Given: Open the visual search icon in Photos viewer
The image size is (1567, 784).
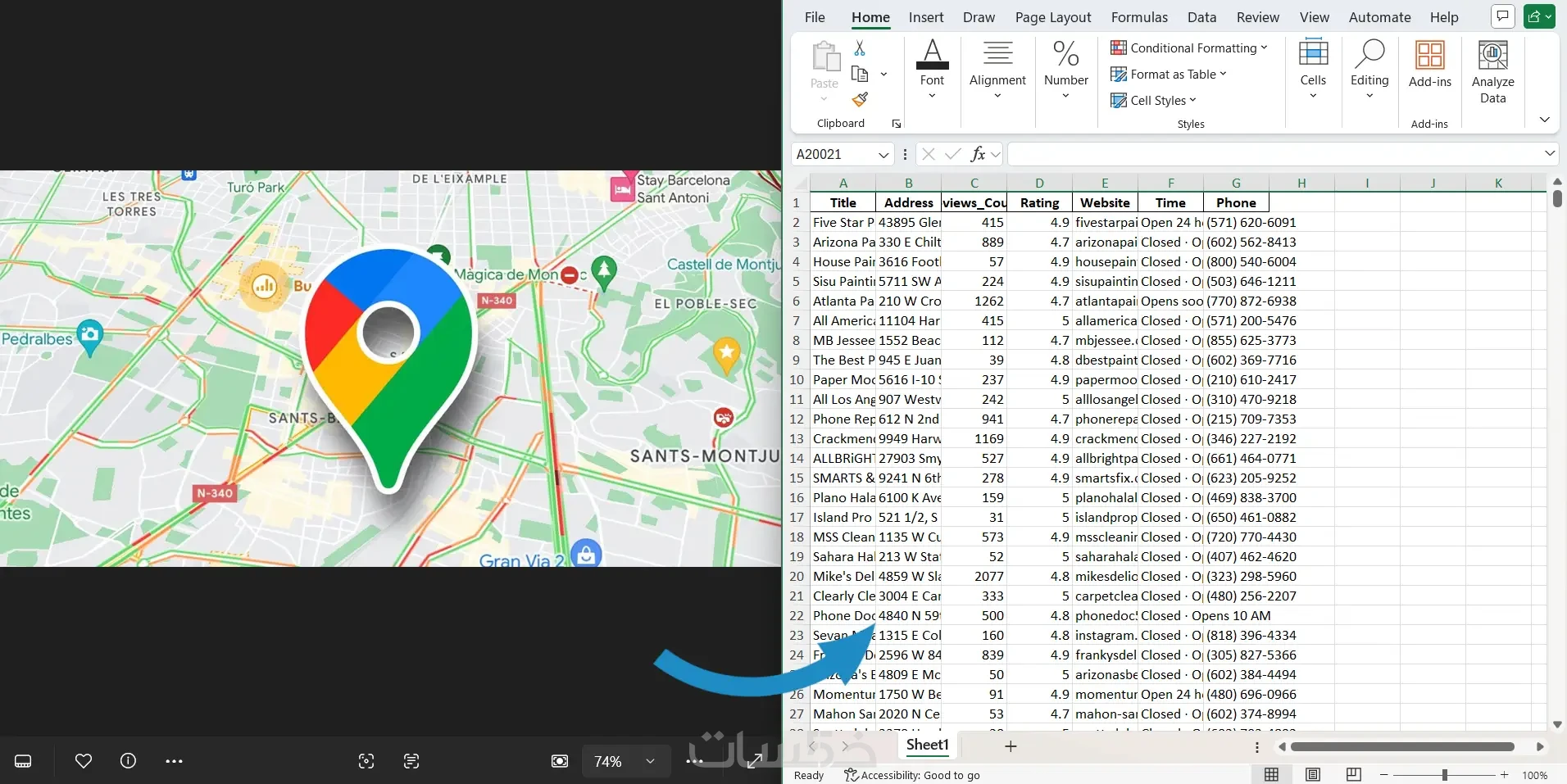Looking at the screenshot, I should click(366, 761).
